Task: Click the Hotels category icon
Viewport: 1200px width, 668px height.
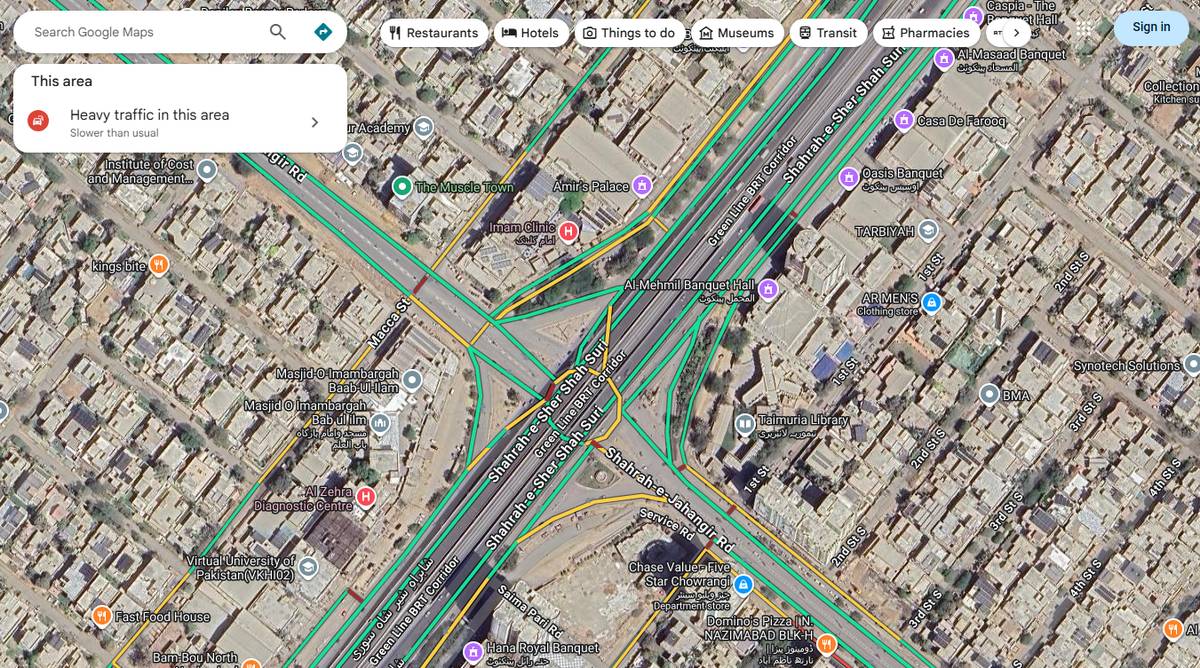Action: pos(508,32)
